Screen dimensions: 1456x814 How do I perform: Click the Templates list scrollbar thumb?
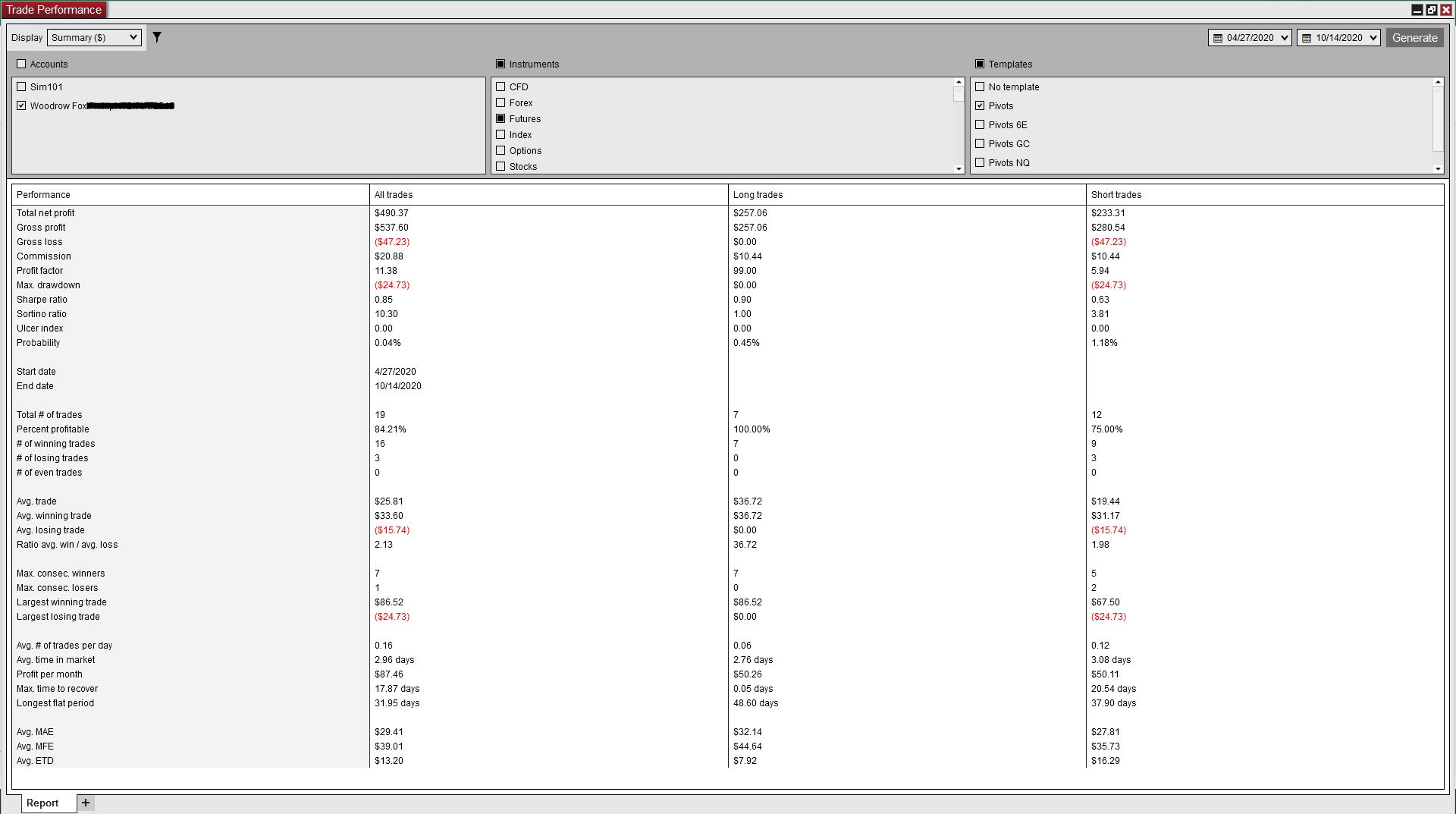tap(1438, 119)
